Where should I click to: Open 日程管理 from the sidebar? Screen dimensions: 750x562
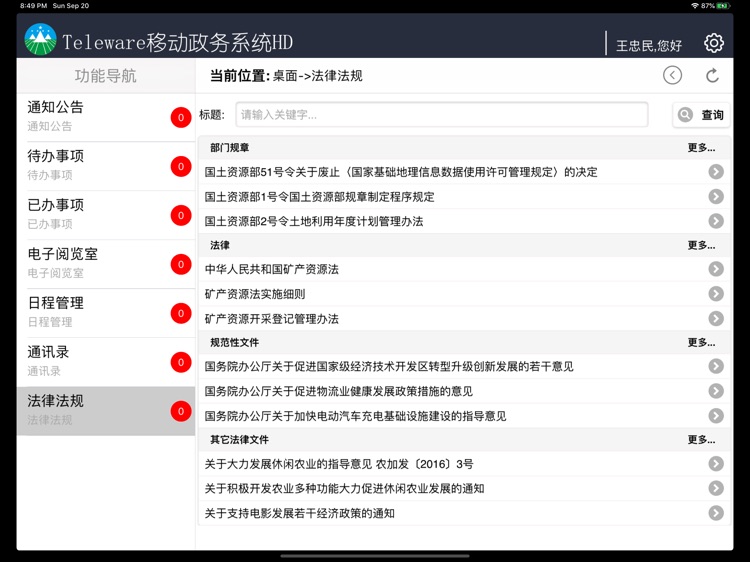[106, 313]
